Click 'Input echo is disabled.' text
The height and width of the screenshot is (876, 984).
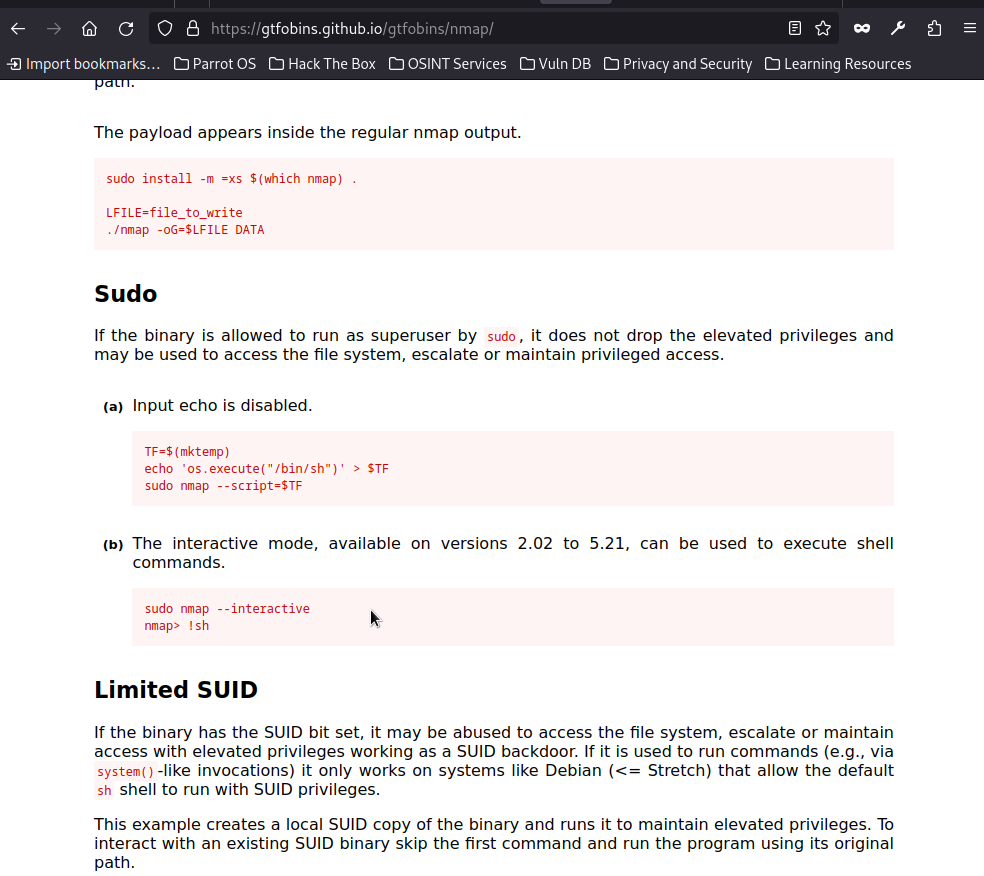(222, 405)
